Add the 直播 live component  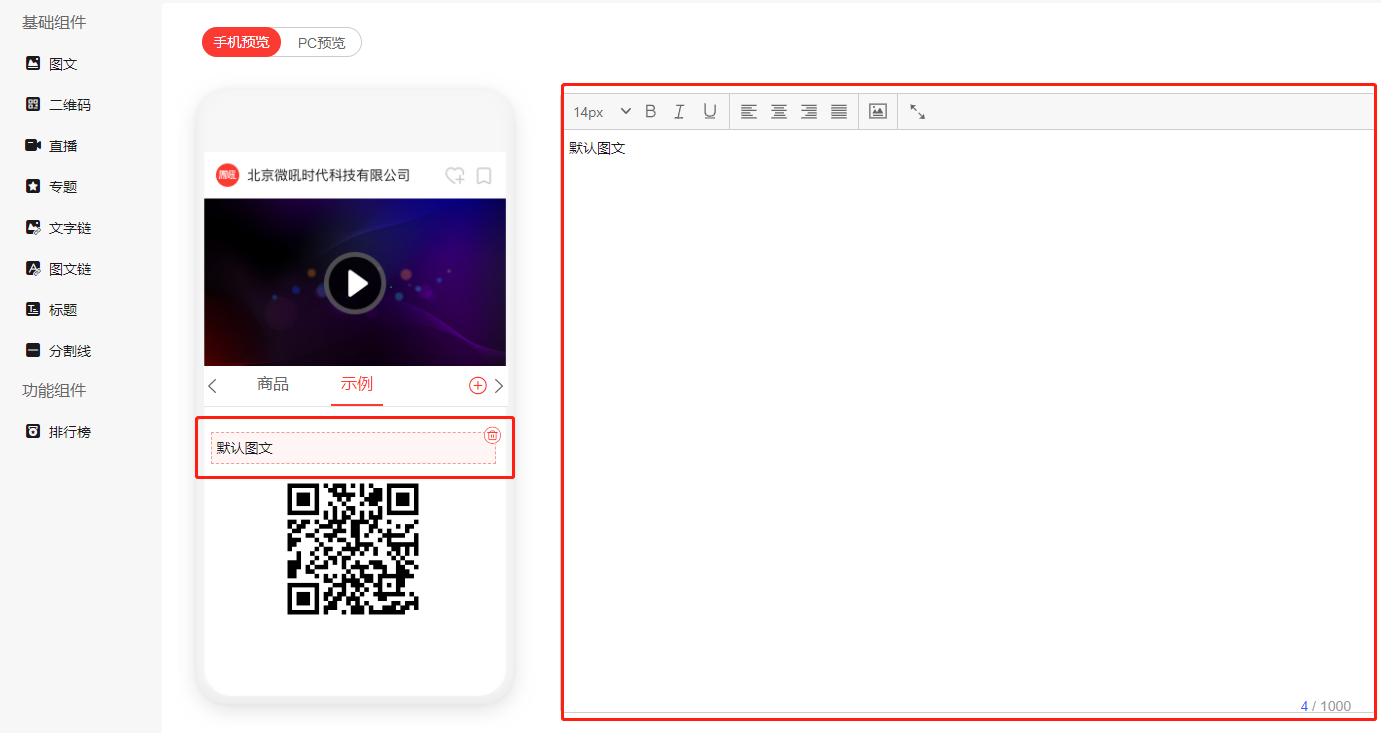click(x=52, y=146)
